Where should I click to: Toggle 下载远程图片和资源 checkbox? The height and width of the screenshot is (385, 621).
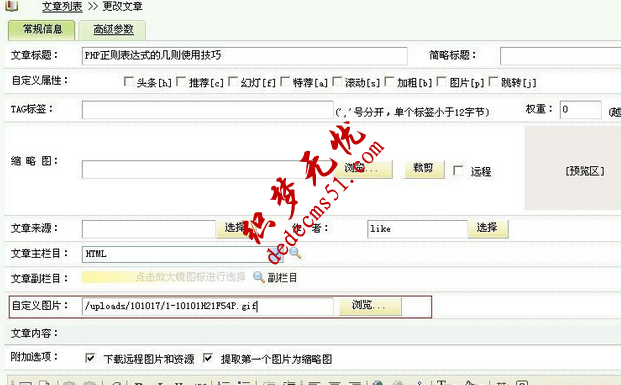click(x=90, y=358)
